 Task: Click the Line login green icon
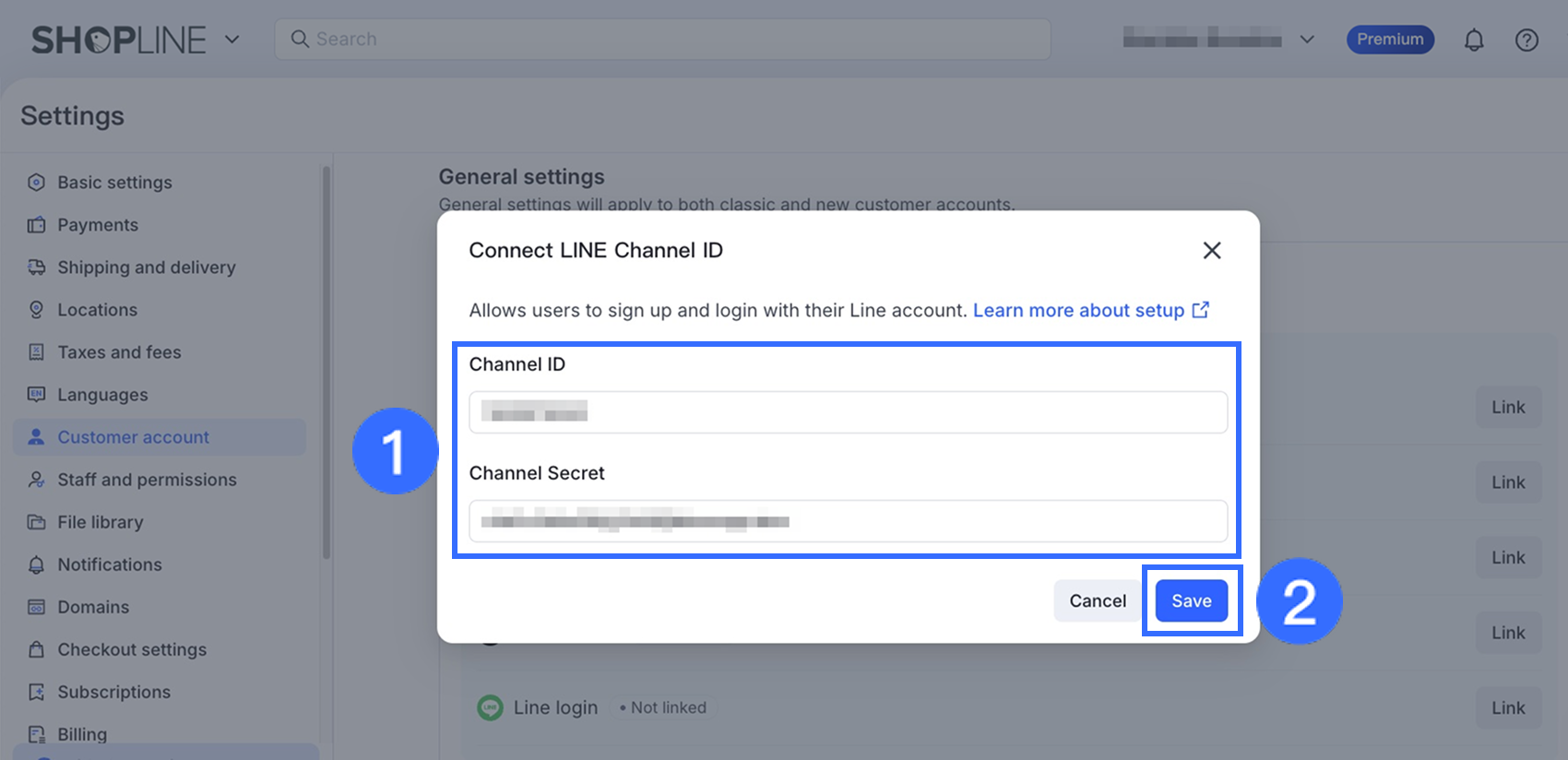coord(490,707)
